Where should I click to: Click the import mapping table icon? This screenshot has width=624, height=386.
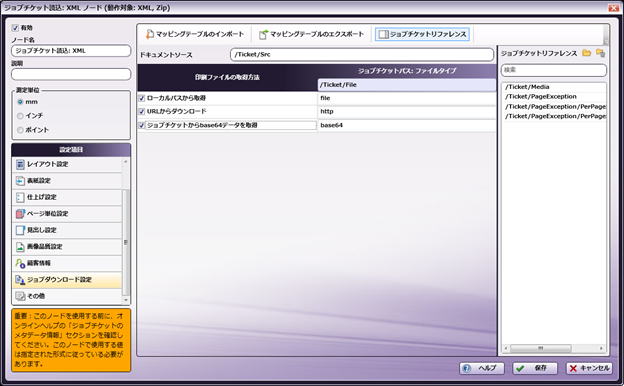click(150, 34)
